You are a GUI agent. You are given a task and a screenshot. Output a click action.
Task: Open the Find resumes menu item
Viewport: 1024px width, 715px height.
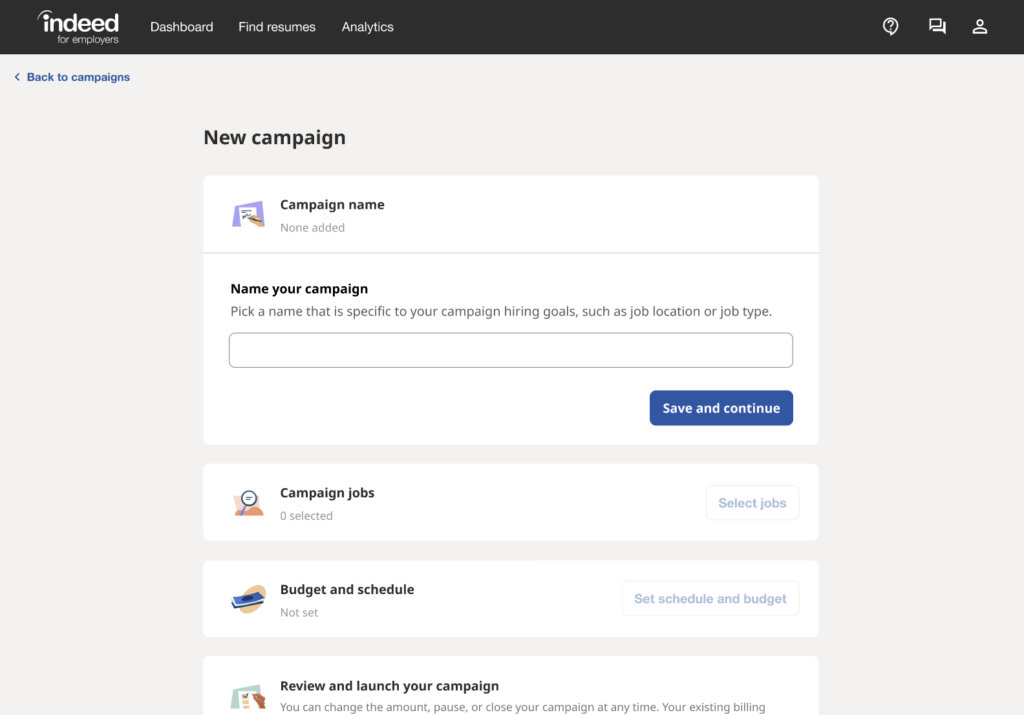pyautogui.click(x=277, y=27)
